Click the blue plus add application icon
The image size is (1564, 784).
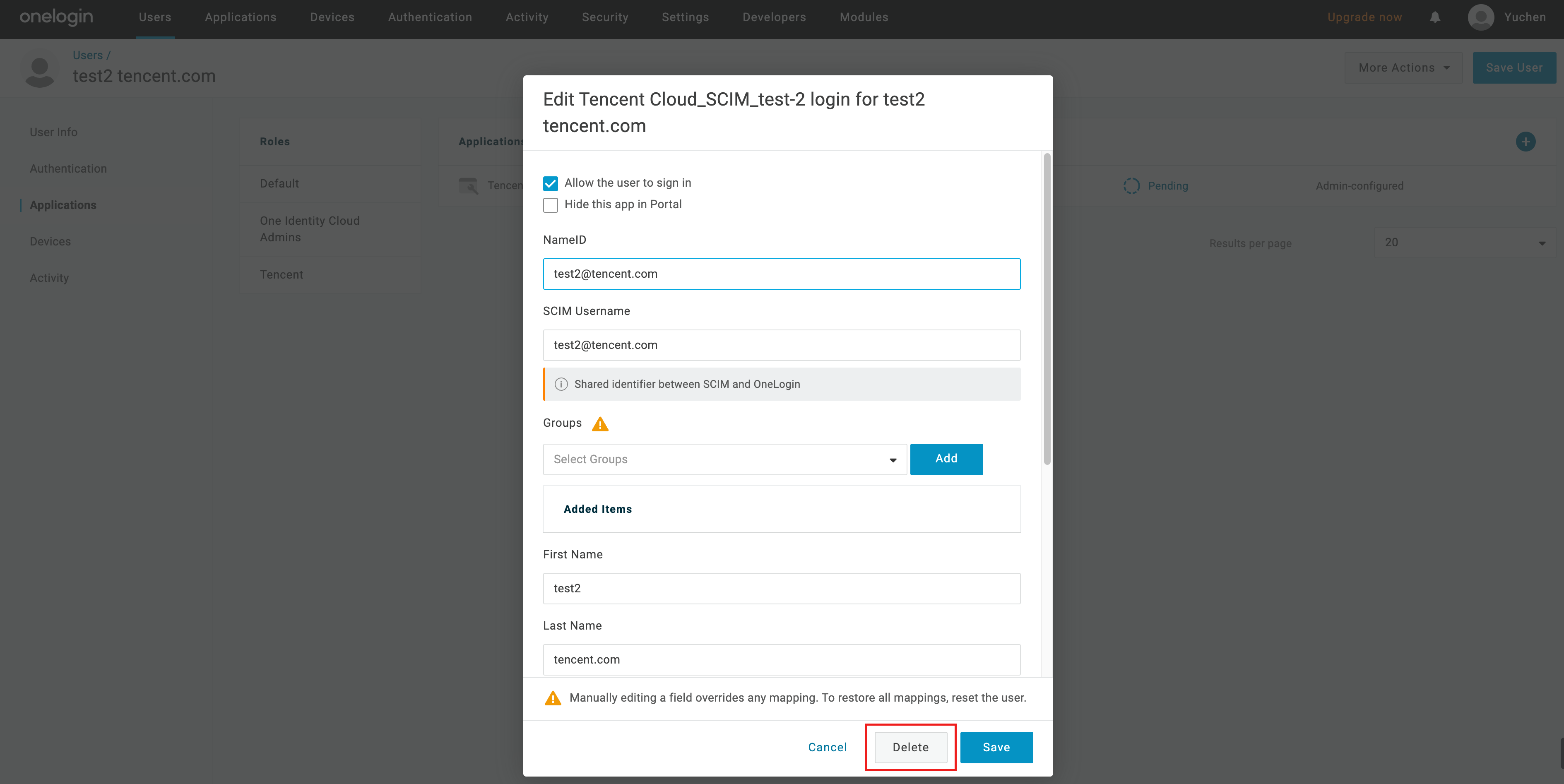1525,142
